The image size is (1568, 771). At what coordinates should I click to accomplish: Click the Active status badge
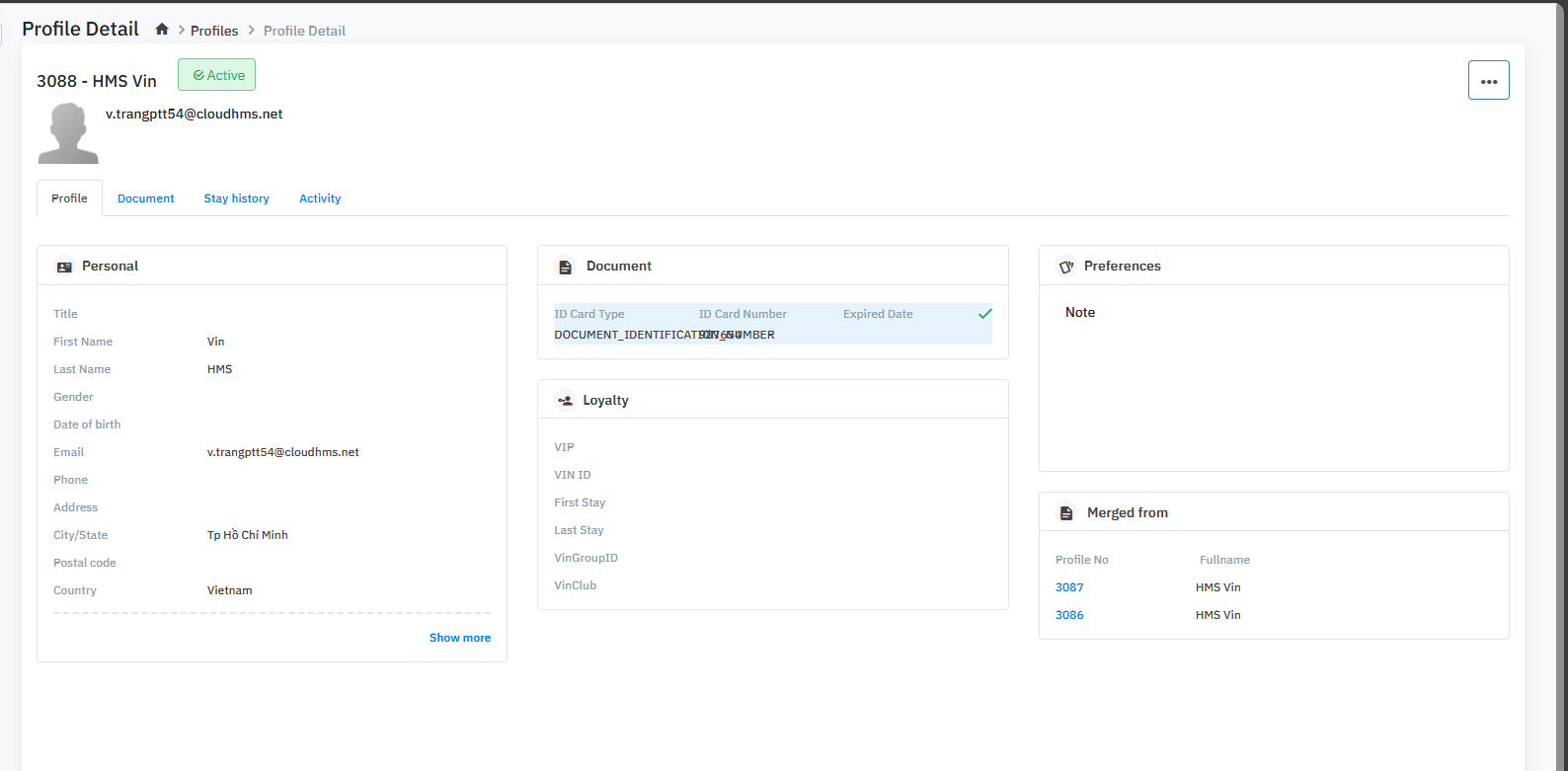point(217,75)
